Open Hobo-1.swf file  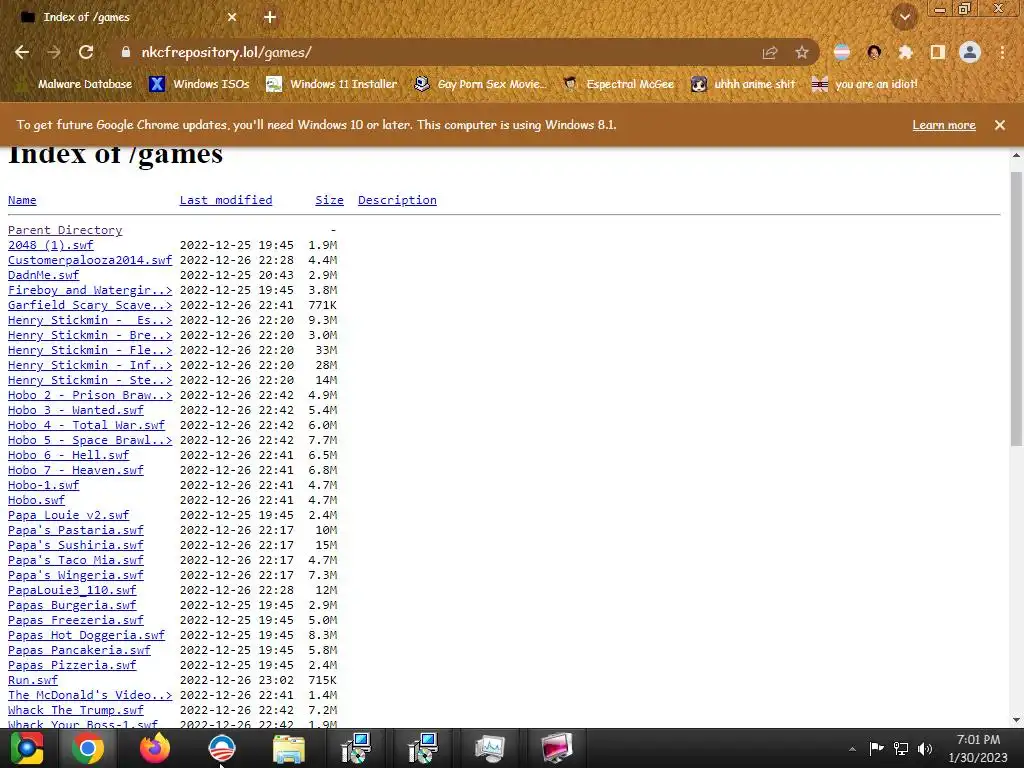44,485
